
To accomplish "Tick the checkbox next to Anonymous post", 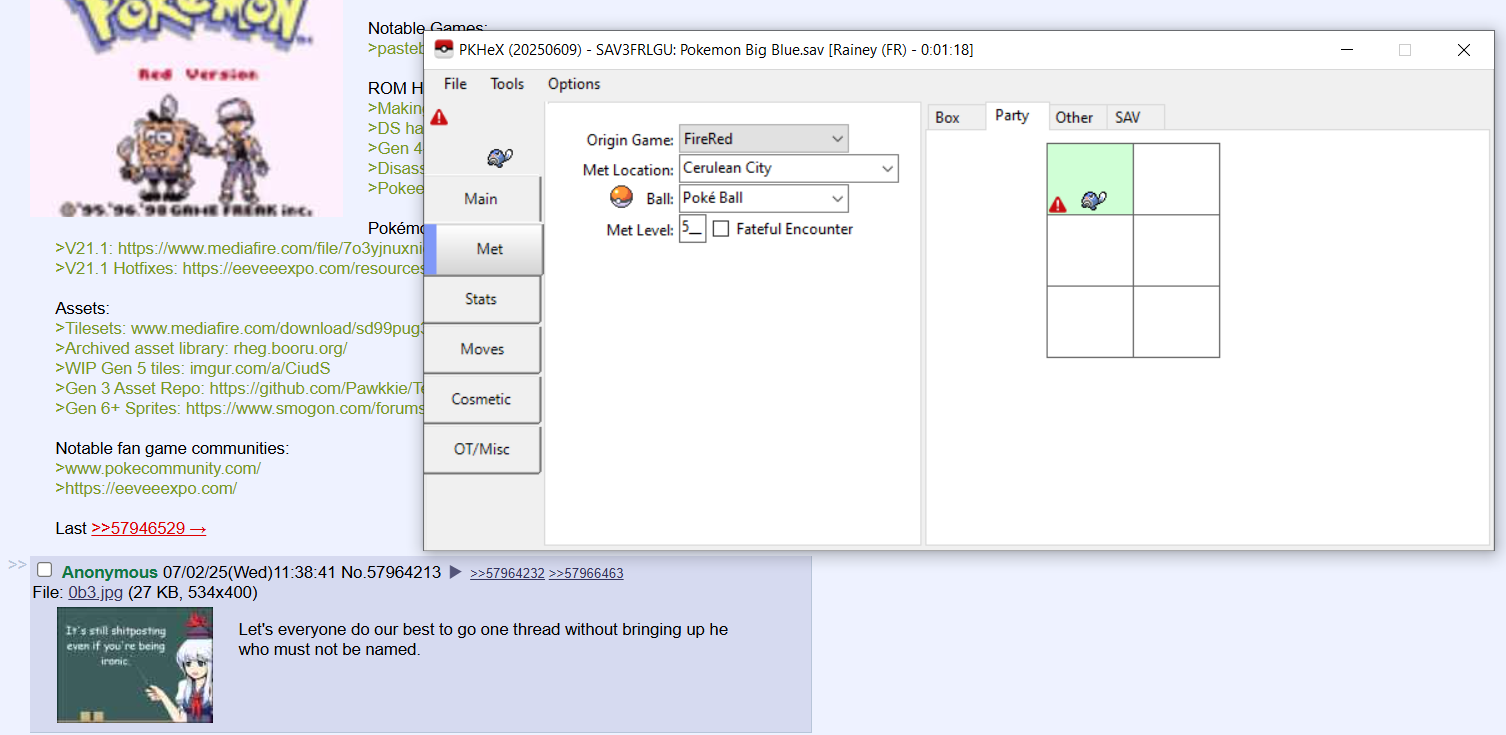I will [44, 570].
